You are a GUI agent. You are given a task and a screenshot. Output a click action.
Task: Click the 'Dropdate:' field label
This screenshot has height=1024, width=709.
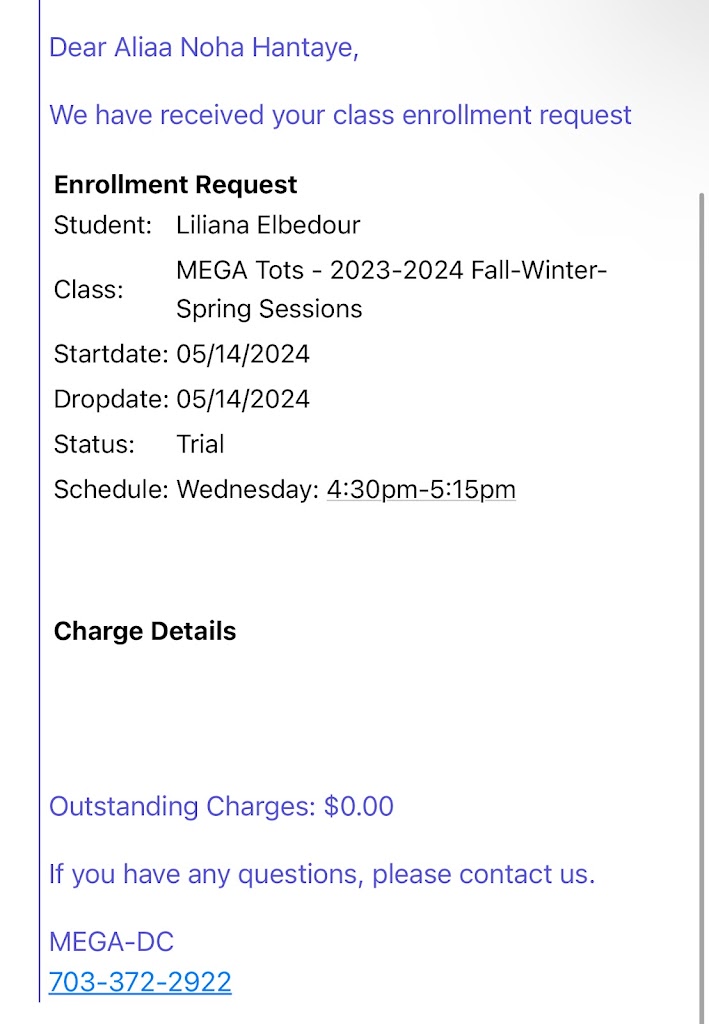[x=111, y=399]
